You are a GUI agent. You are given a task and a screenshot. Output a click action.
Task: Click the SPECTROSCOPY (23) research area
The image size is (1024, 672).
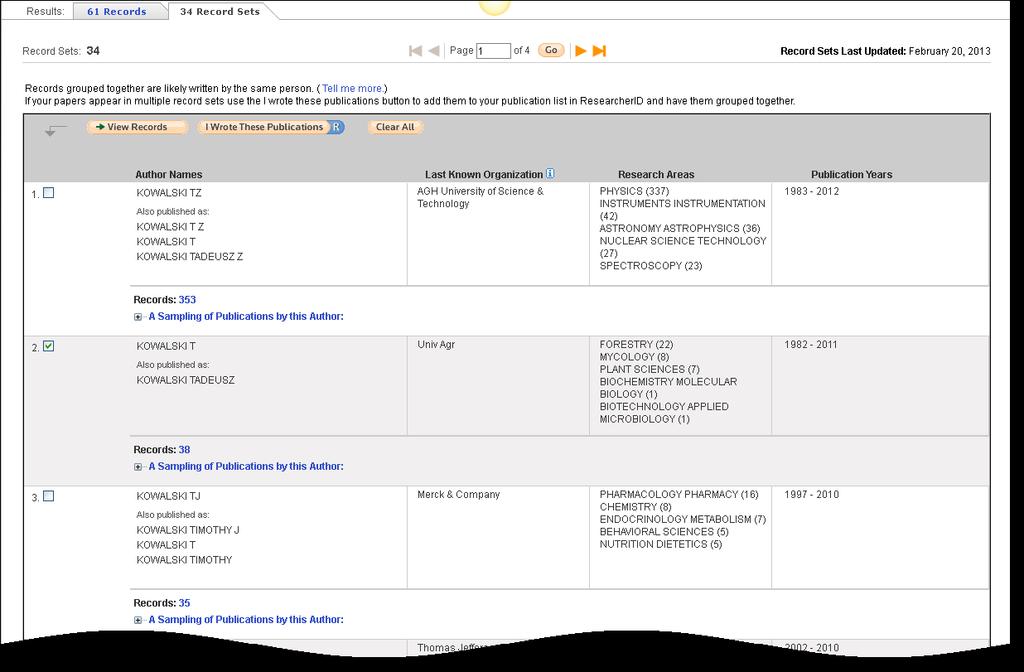click(651, 266)
